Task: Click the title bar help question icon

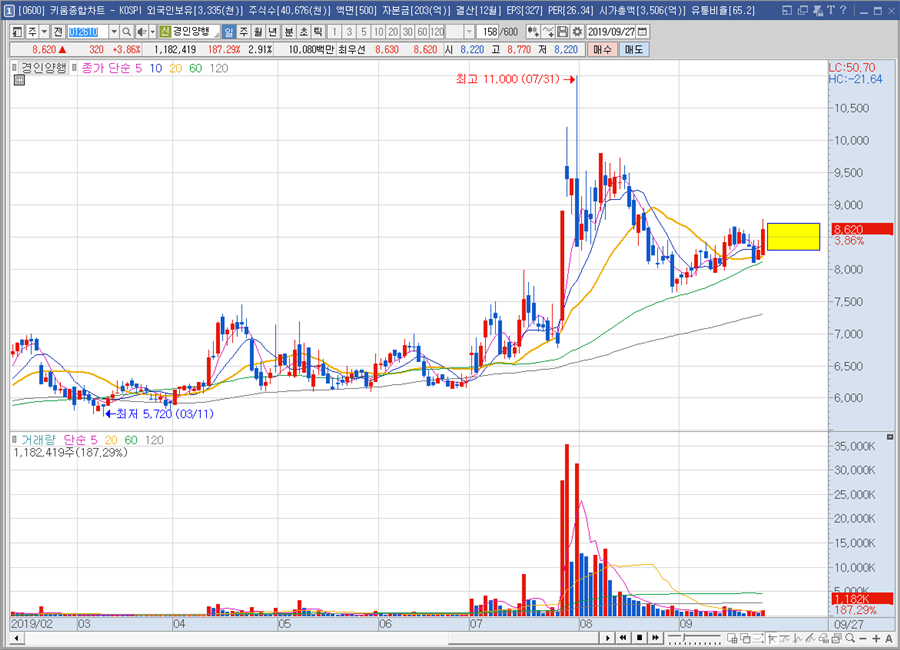Action: coord(843,10)
